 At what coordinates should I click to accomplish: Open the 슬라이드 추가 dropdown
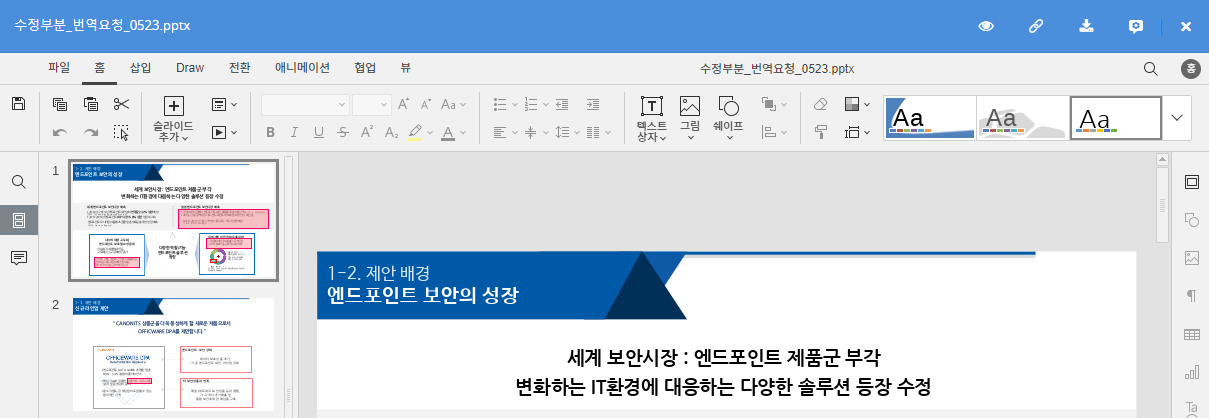pyautogui.click(x=173, y=132)
